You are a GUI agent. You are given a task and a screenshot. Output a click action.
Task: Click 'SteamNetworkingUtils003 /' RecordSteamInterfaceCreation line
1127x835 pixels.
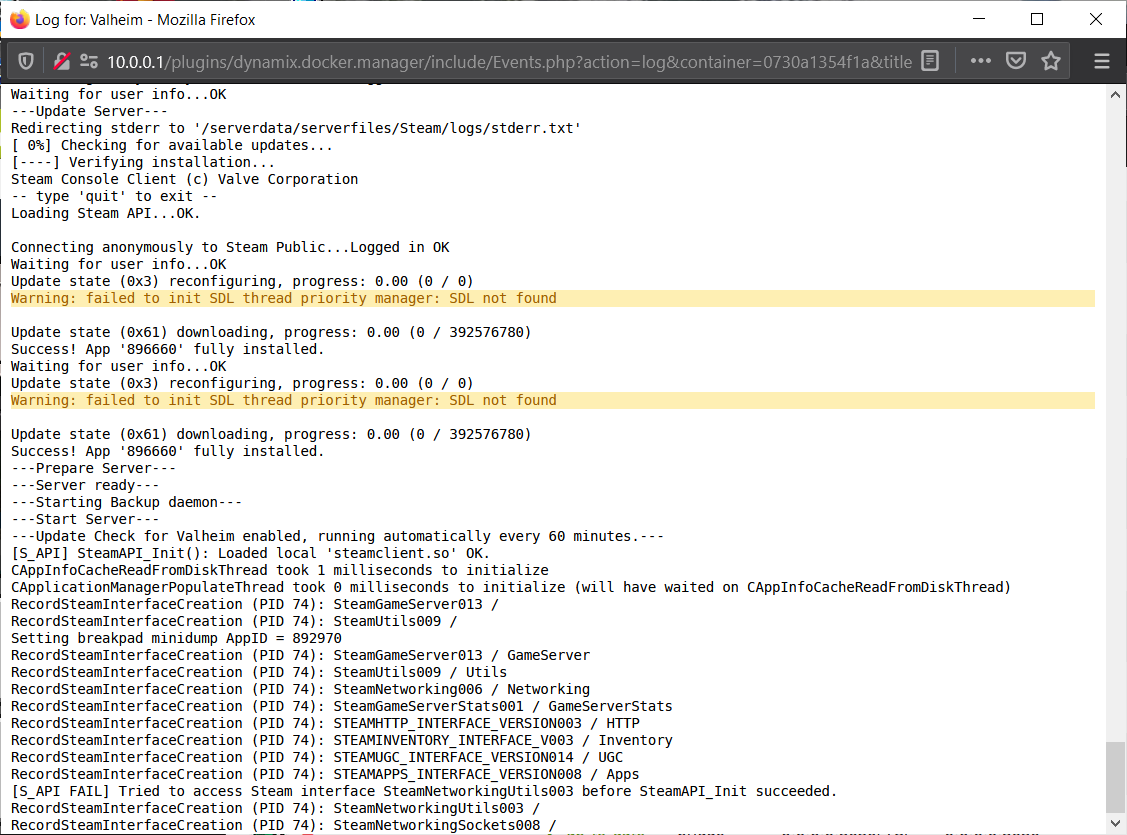click(275, 808)
